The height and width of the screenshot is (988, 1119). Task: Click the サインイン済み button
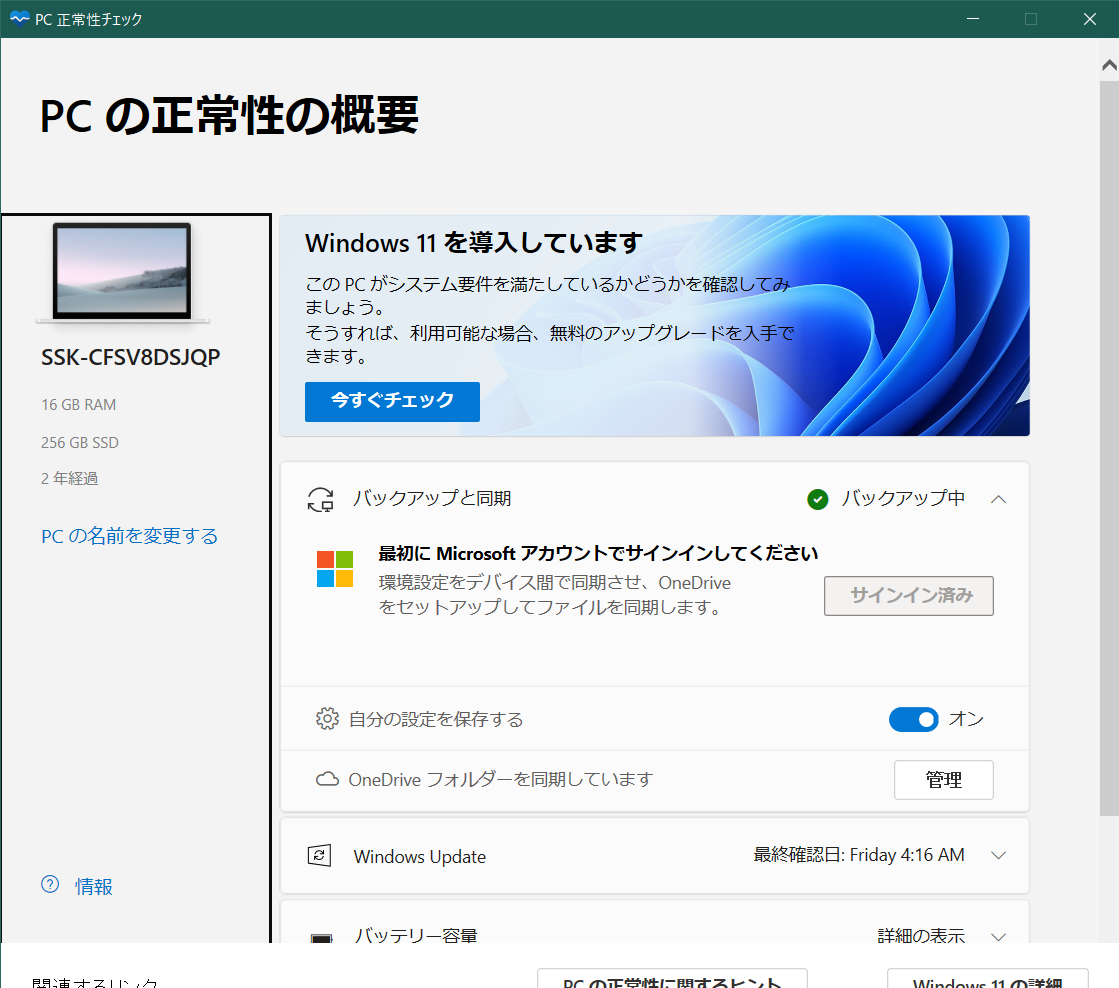[908, 596]
